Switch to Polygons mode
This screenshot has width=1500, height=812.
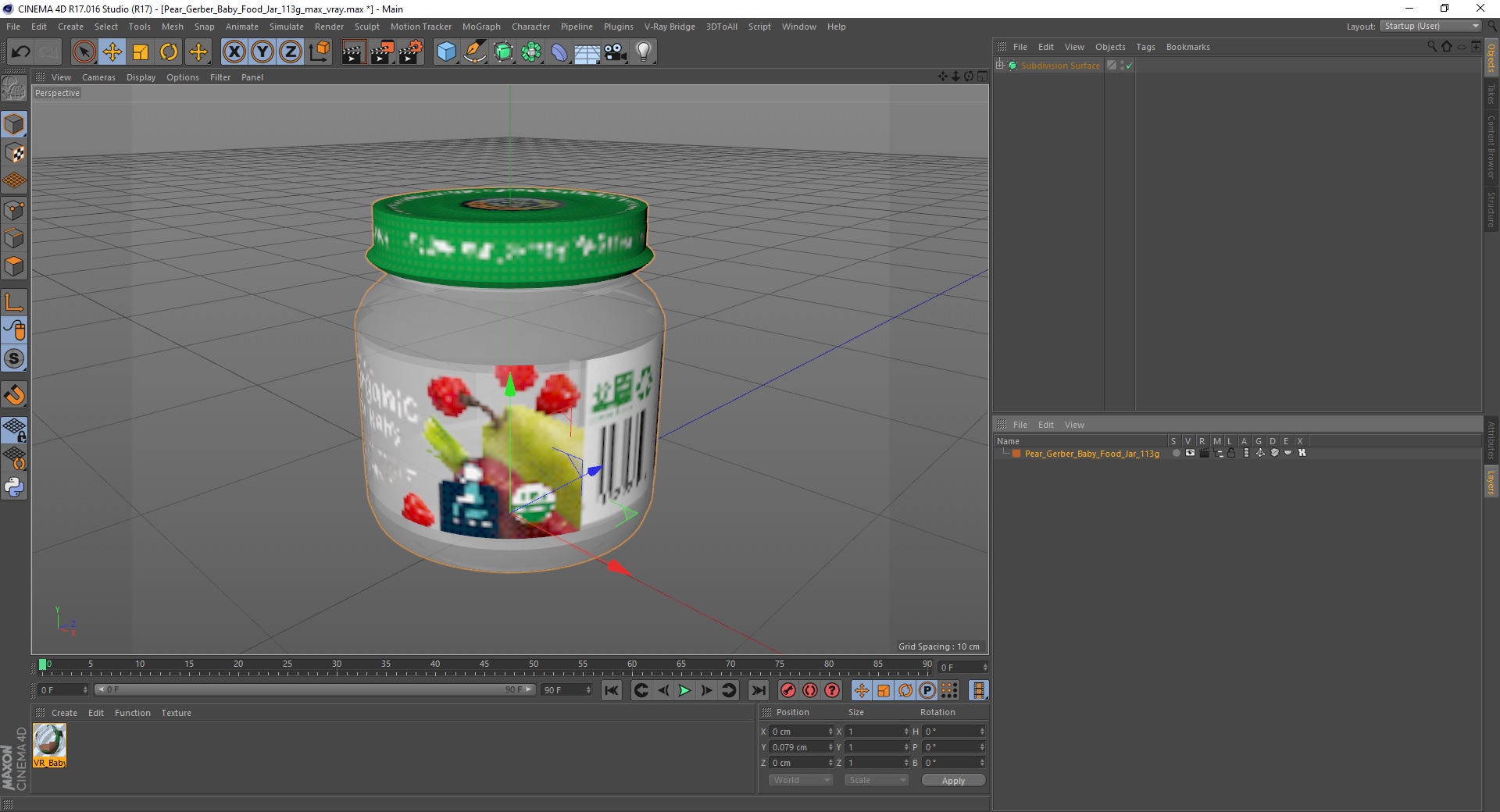[14, 266]
